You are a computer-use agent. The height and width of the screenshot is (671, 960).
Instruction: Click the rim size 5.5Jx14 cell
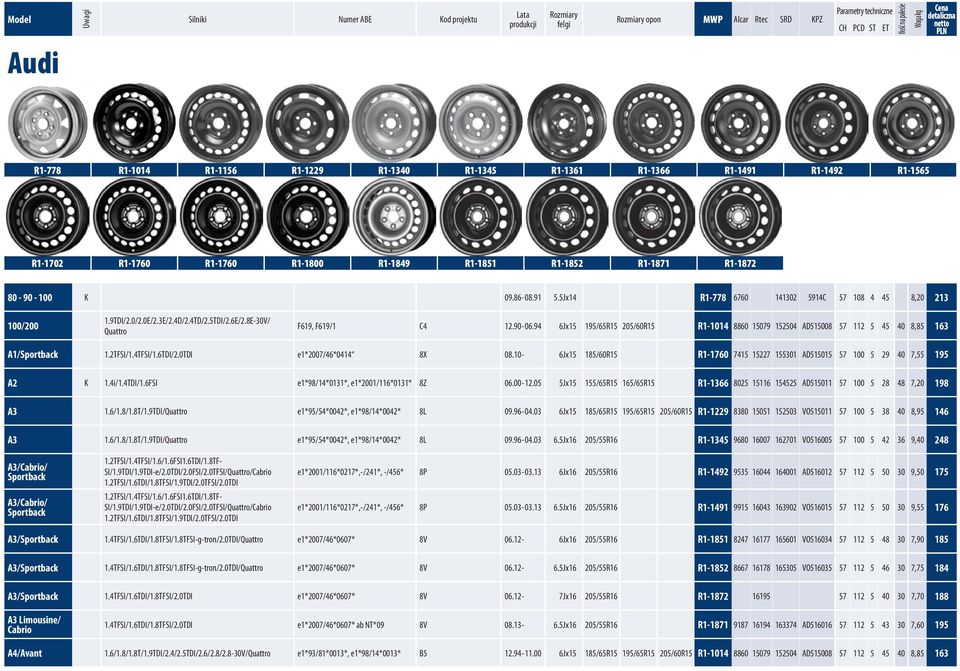pos(564,298)
